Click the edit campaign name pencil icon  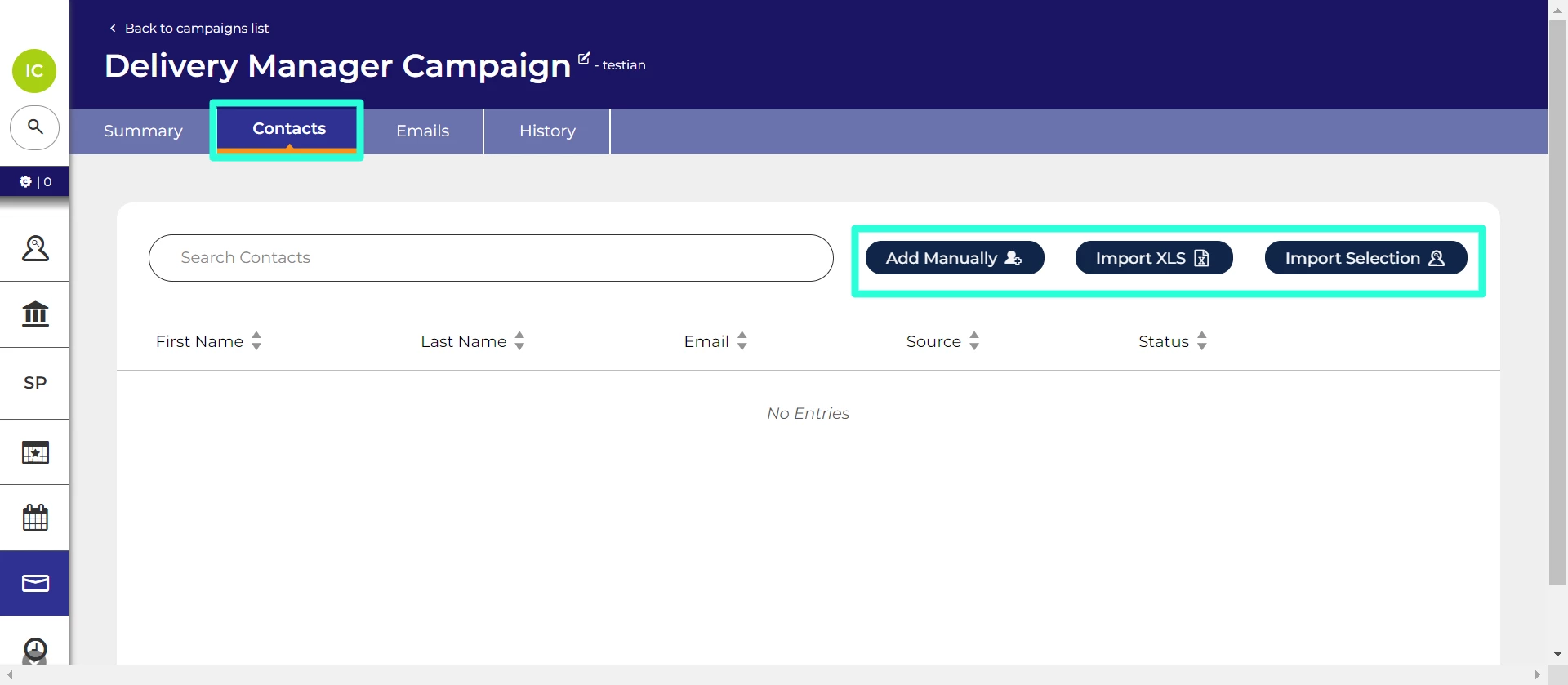click(584, 58)
